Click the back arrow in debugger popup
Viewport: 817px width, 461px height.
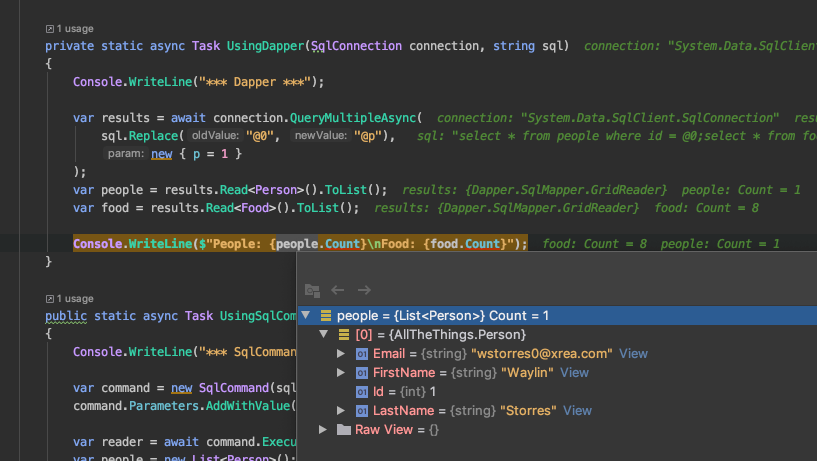point(338,290)
